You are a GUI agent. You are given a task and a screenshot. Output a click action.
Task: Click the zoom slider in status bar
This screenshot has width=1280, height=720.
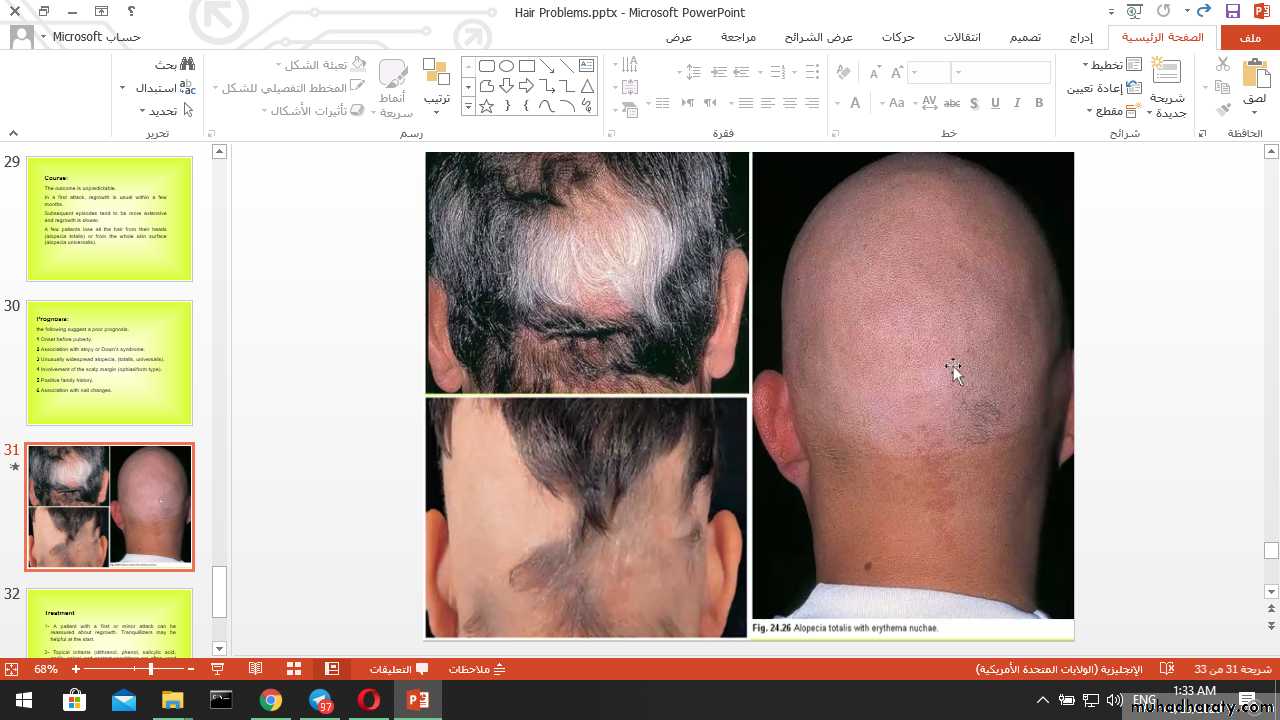tap(150, 669)
